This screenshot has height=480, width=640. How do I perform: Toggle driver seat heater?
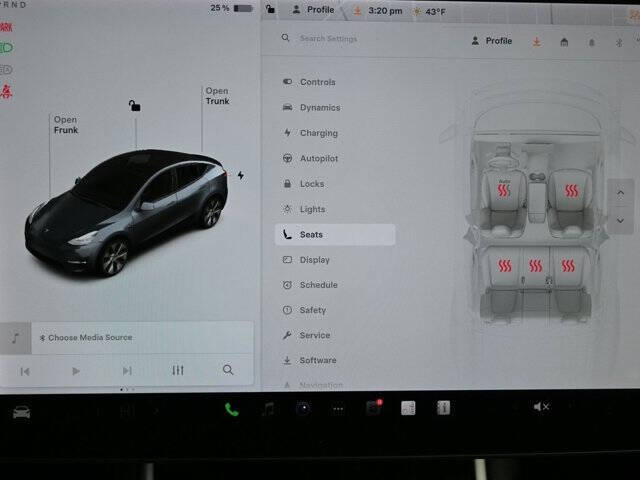point(503,190)
